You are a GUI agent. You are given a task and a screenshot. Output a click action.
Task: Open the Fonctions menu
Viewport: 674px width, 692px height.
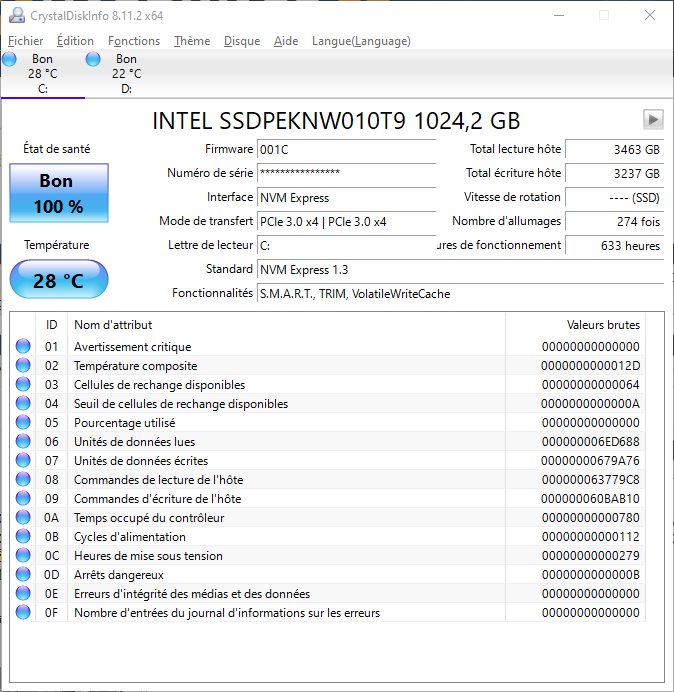click(134, 41)
